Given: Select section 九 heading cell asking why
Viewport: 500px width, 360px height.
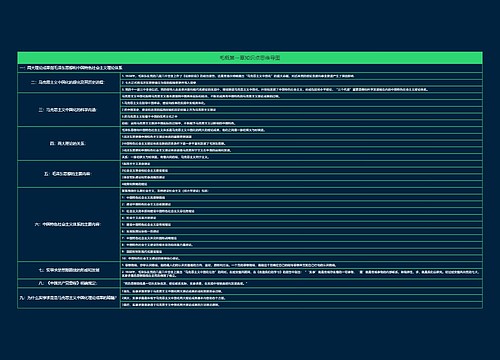Looking at the screenshot, I should tap(69, 298).
